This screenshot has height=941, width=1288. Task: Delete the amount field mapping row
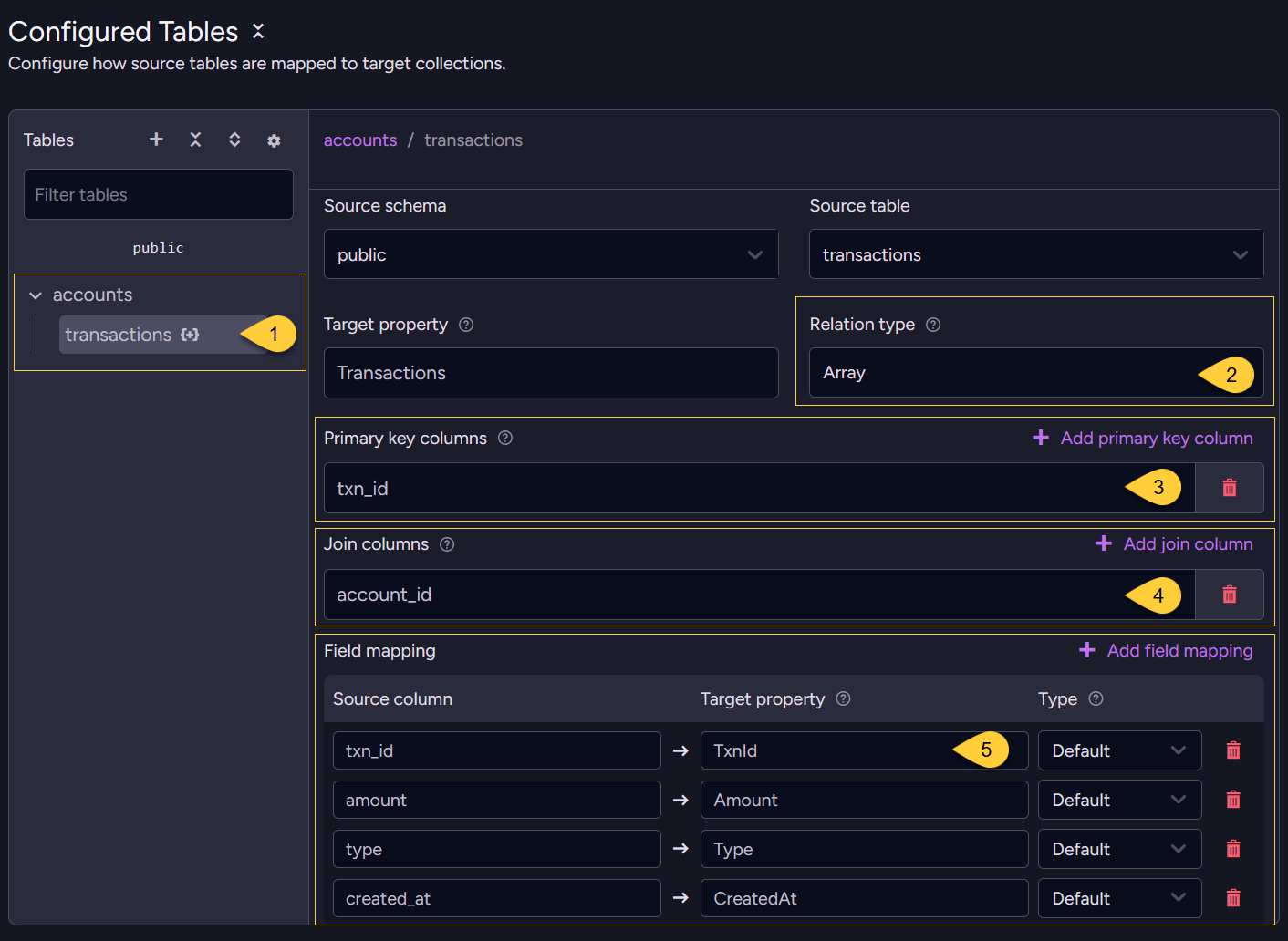[x=1233, y=800]
